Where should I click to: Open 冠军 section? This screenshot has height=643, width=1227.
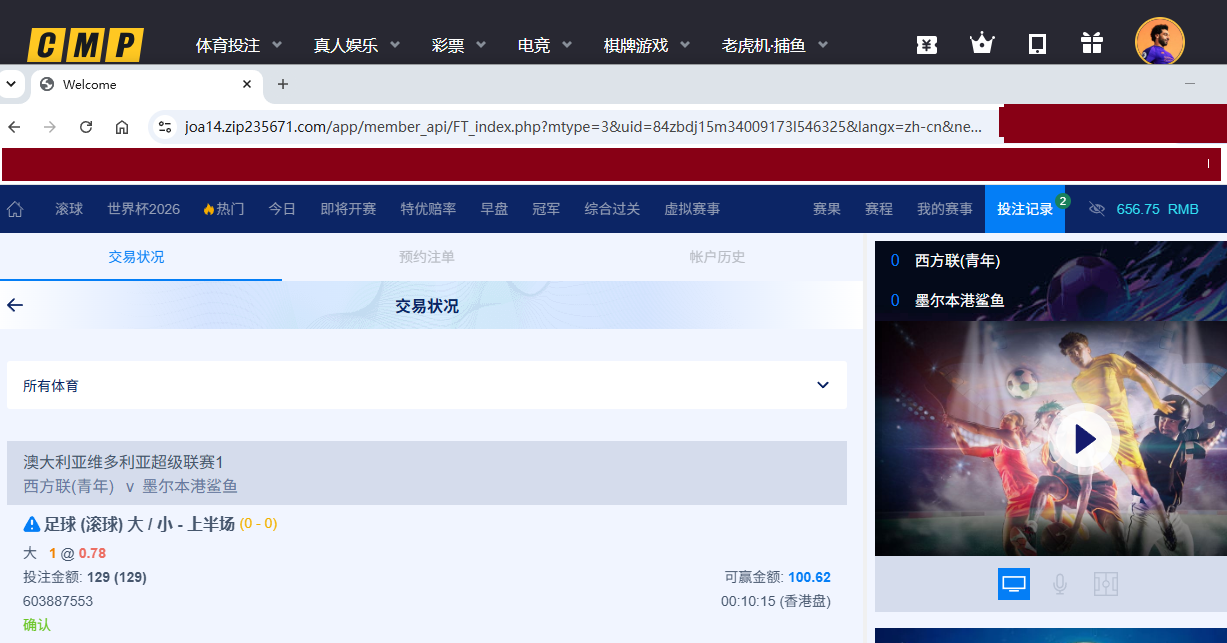point(546,209)
